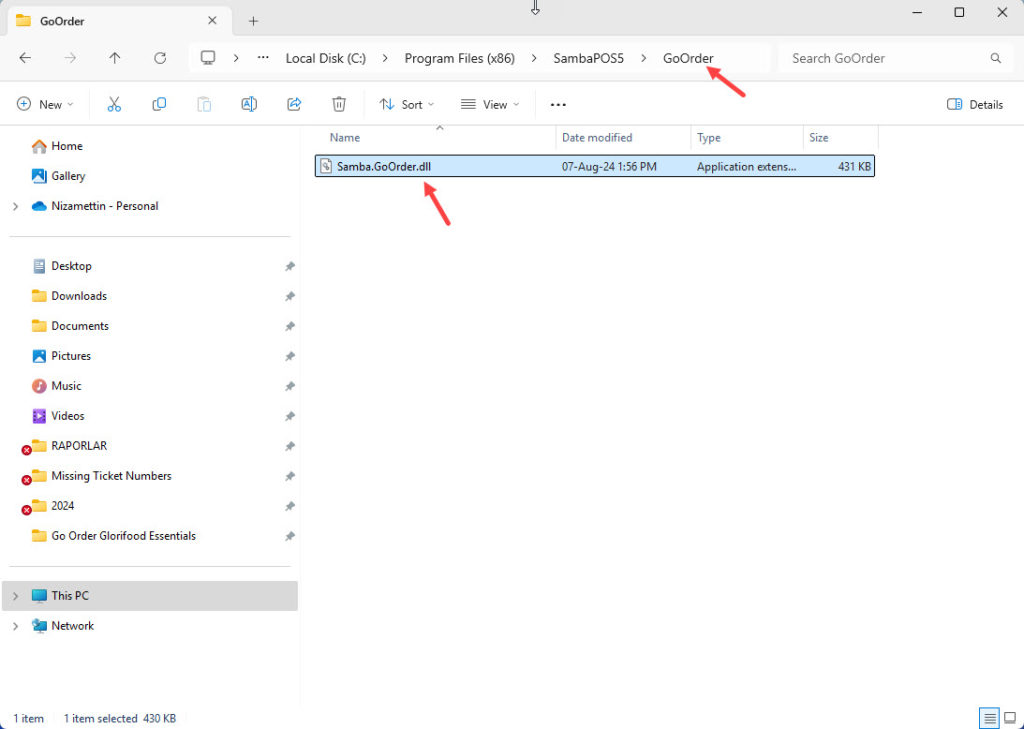Click the 431 KB size cell
Viewport: 1024px width, 729px height.
854,167
